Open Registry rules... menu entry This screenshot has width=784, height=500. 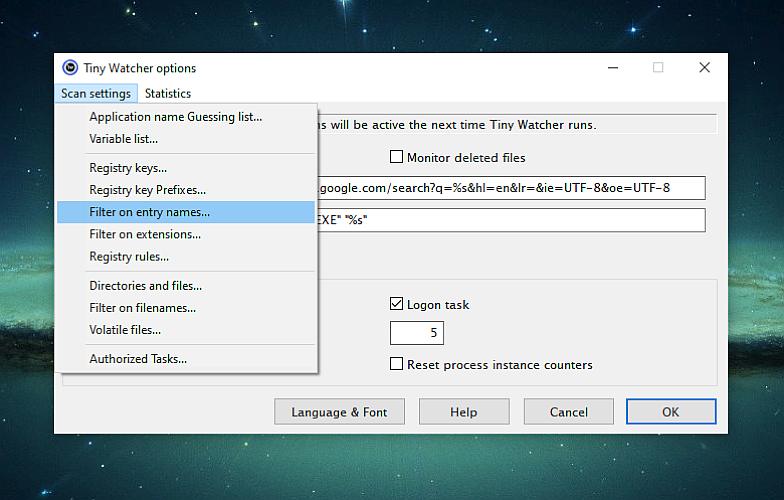coord(186,256)
